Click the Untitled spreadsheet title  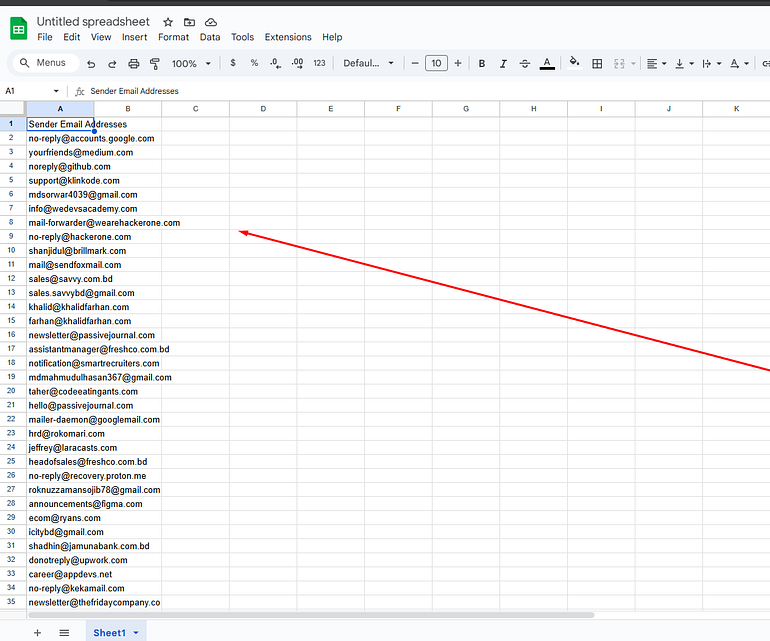pos(93,22)
